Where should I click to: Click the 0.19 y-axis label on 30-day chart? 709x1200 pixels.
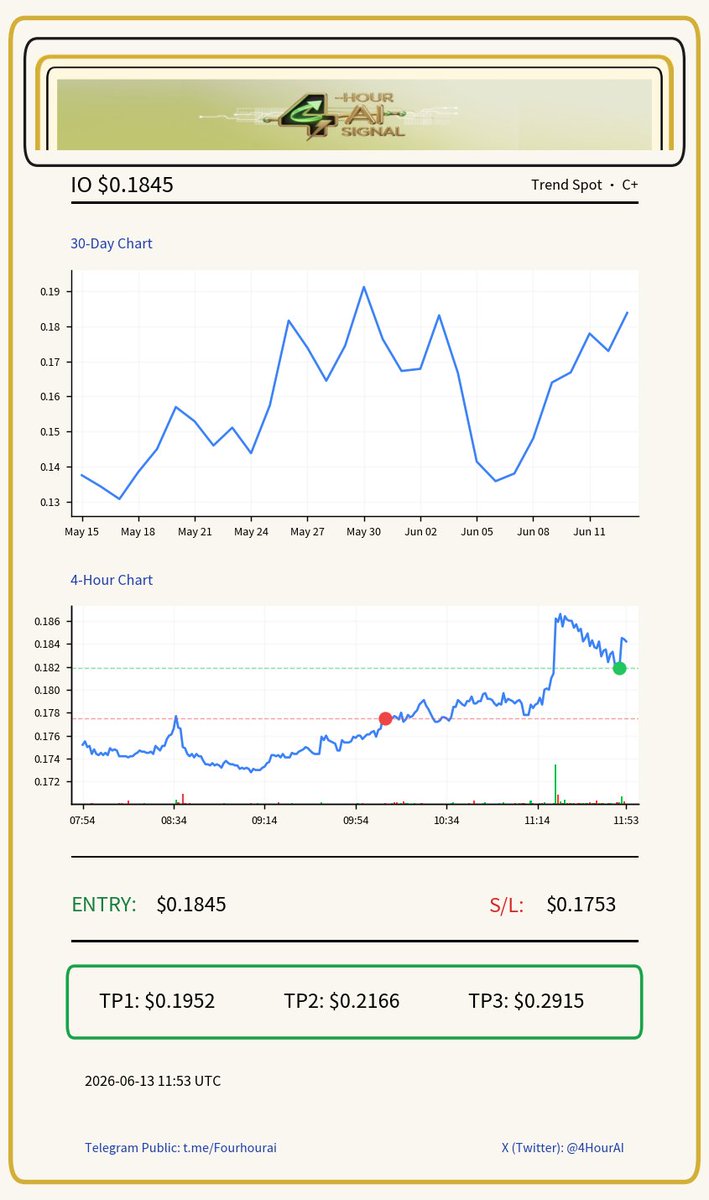point(51,292)
